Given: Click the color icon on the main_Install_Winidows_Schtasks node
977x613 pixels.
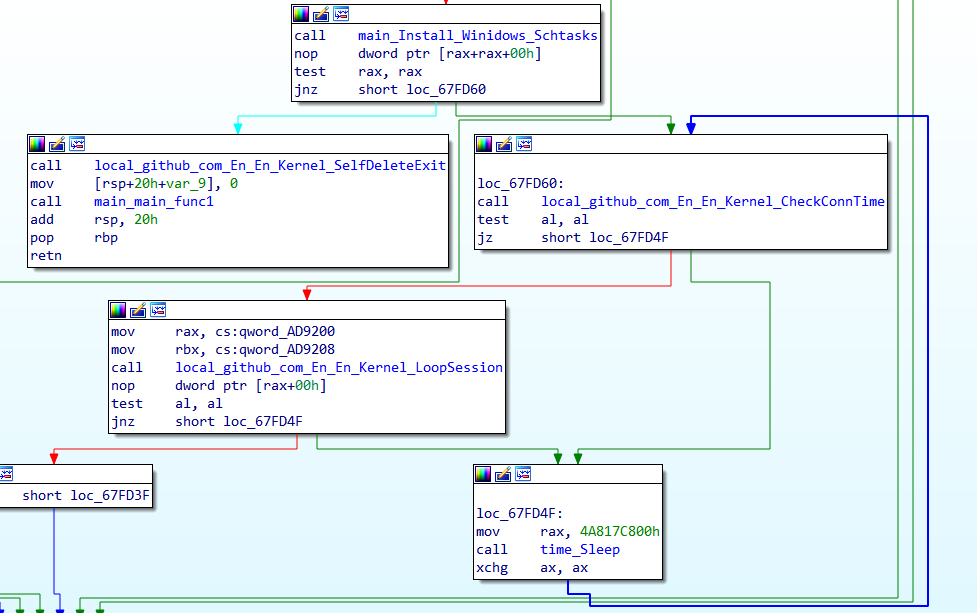Looking at the screenshot, I should pos(301,14).
